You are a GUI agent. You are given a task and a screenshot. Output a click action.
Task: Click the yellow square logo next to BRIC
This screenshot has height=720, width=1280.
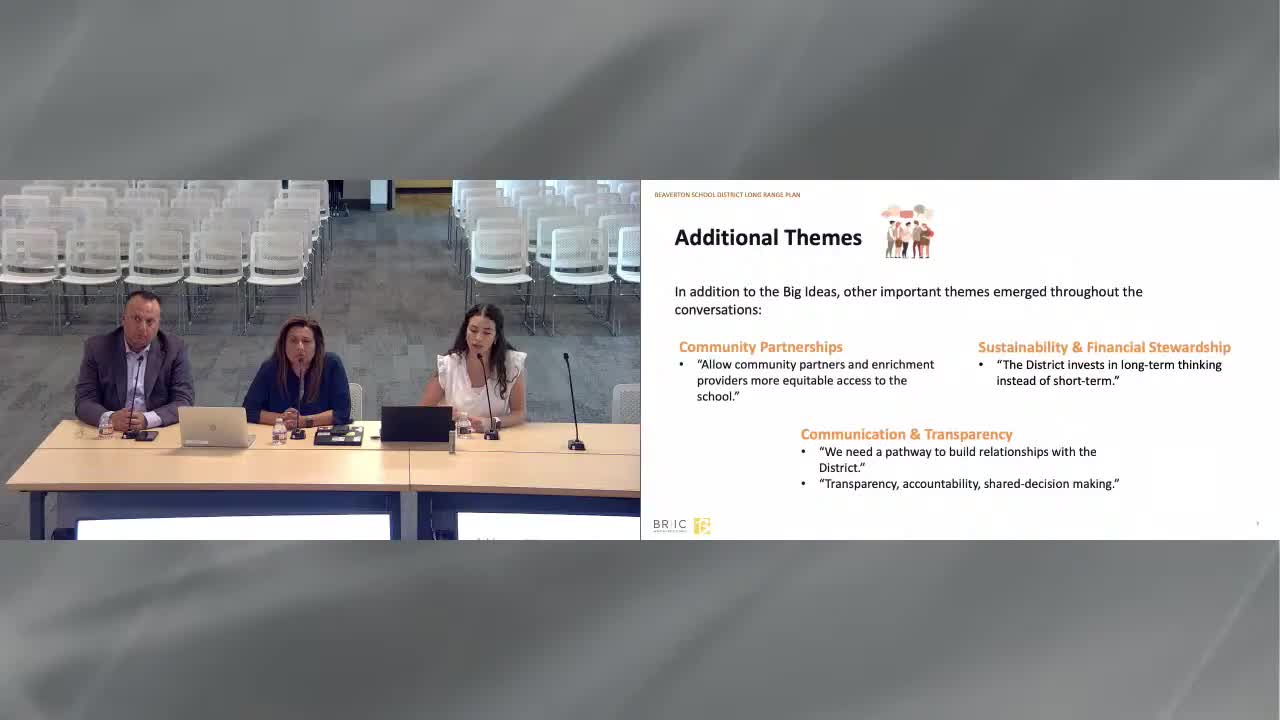click(702, 525)
